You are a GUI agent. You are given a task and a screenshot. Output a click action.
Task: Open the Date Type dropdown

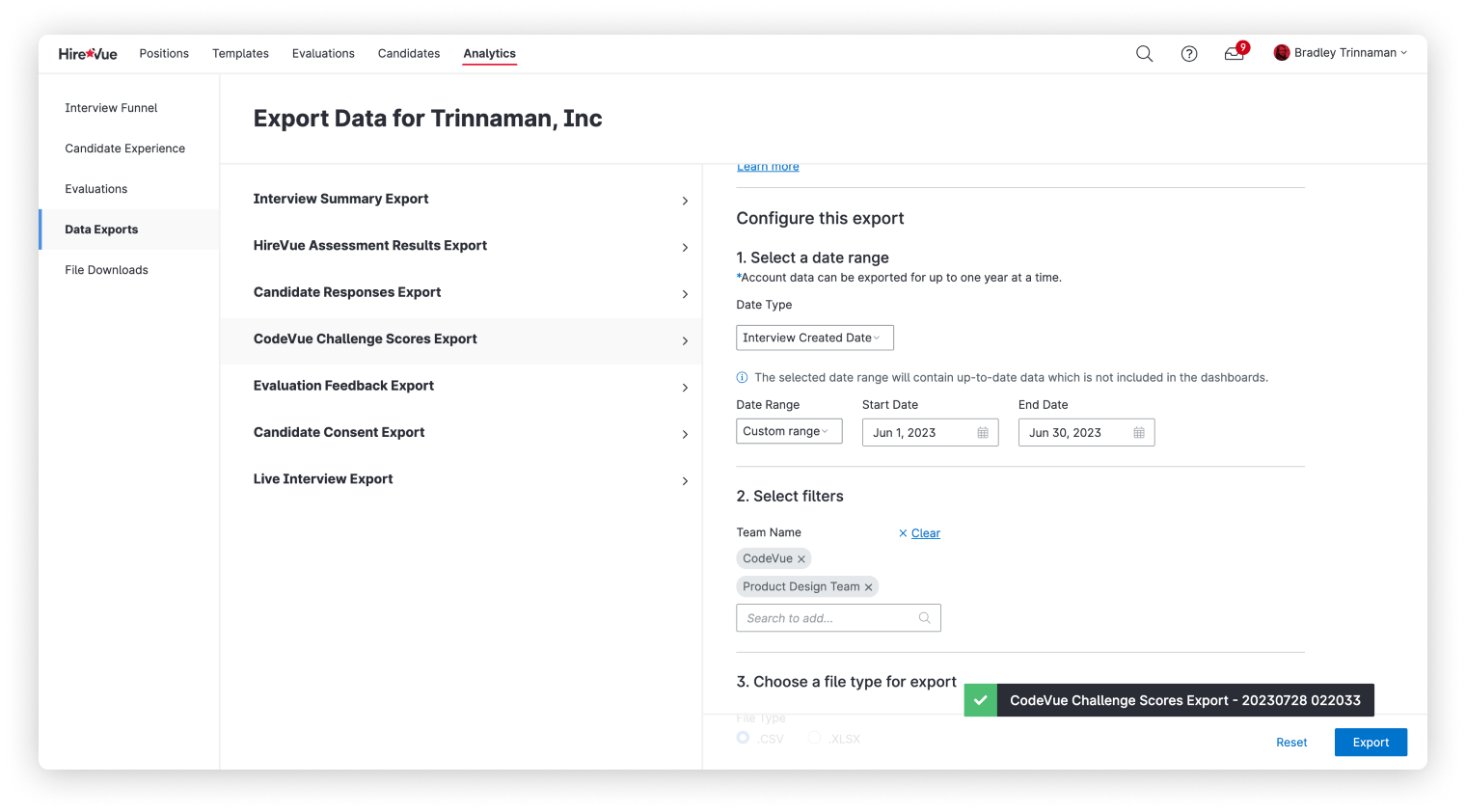point(815,338)
